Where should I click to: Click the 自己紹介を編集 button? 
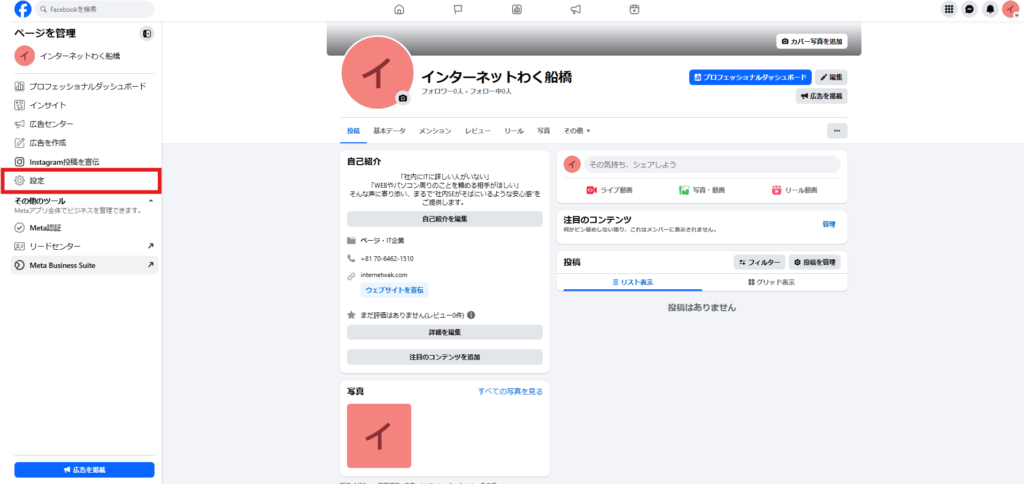point(444,219)
